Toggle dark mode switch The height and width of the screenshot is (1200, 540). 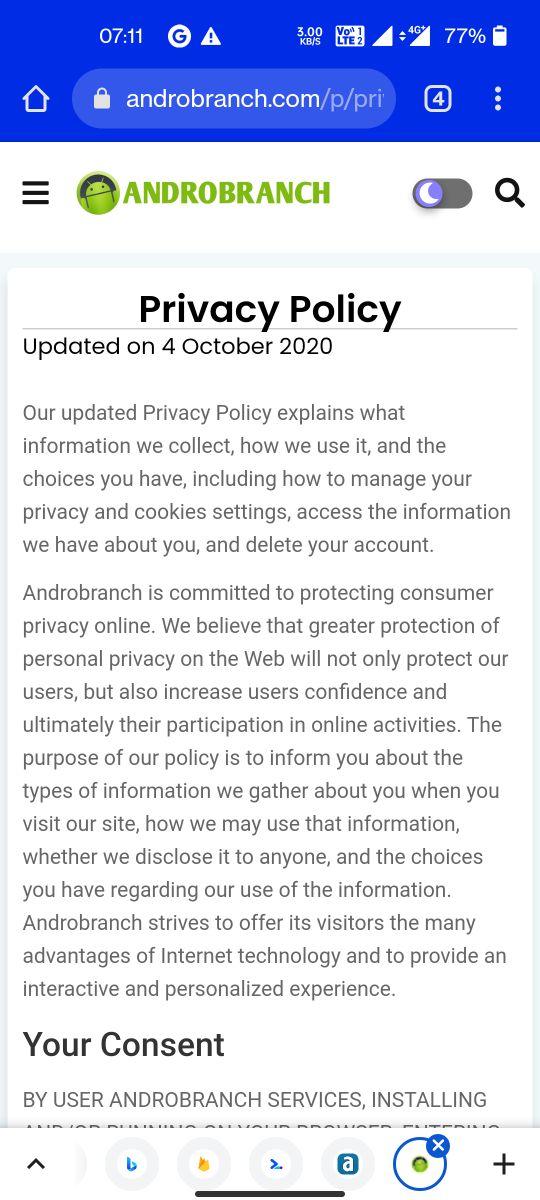click(x=442, y=193)
